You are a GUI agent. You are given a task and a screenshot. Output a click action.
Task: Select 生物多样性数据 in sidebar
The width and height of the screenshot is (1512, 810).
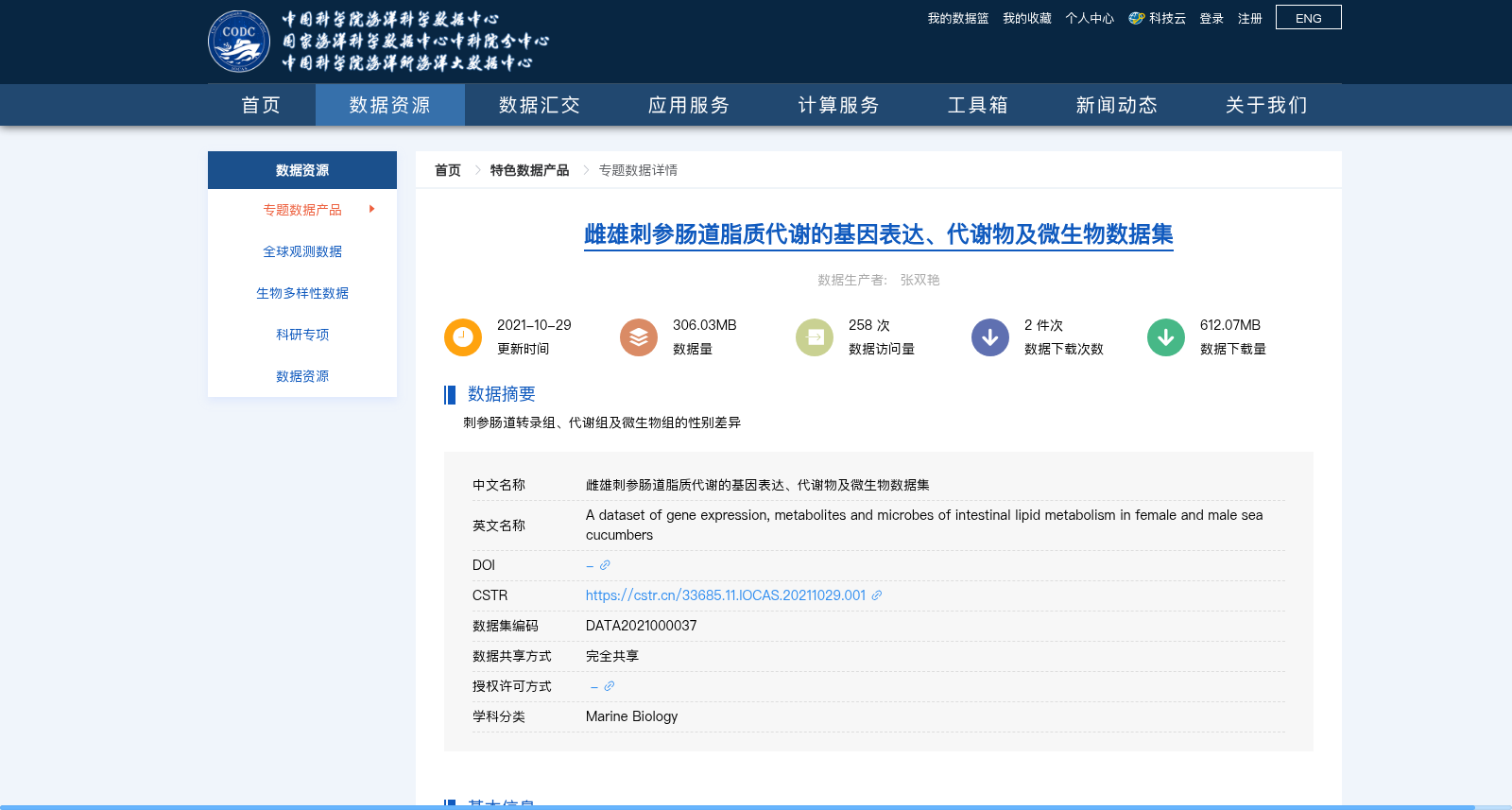point(302,293)
